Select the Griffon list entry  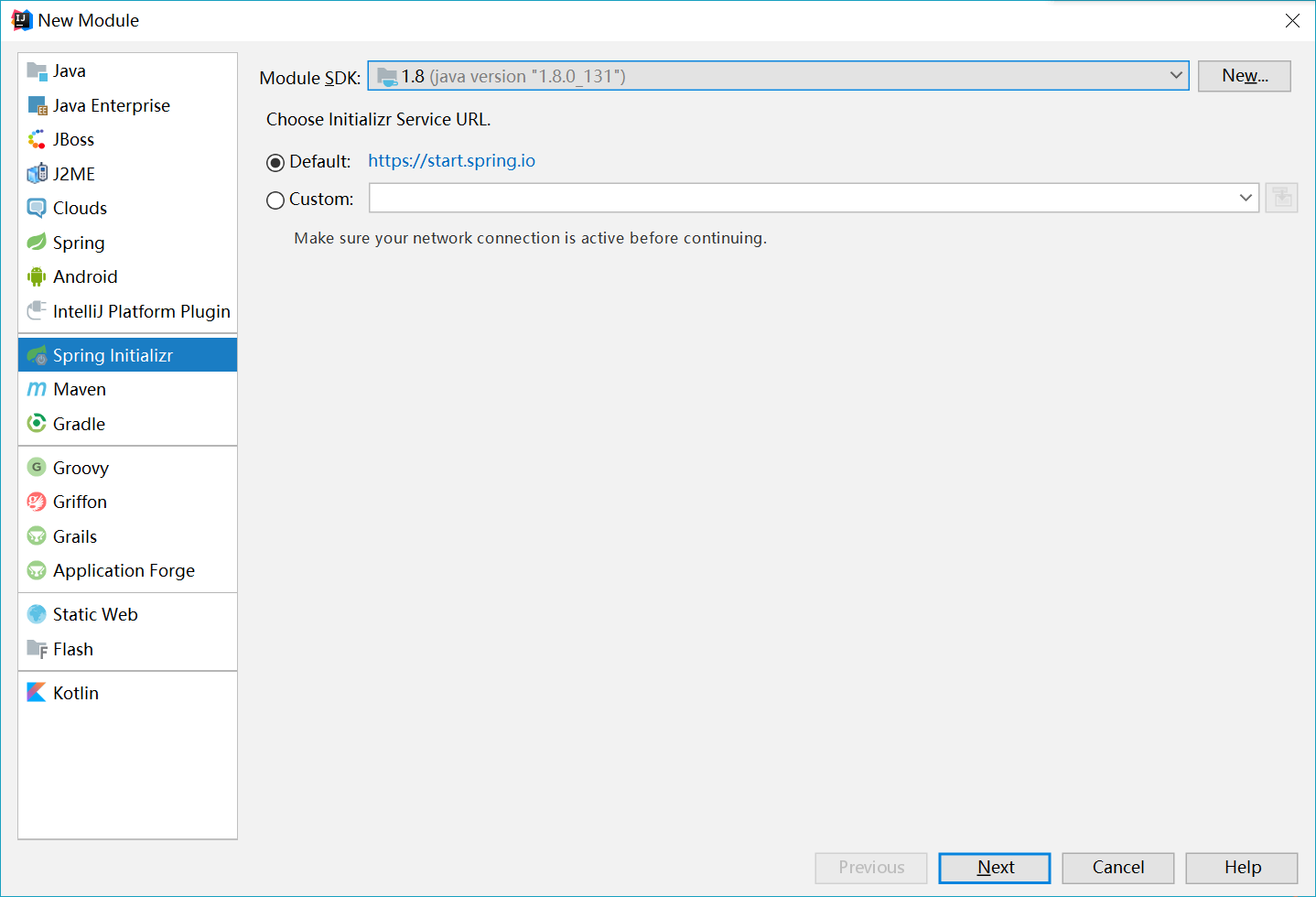[x=127, y=502]
